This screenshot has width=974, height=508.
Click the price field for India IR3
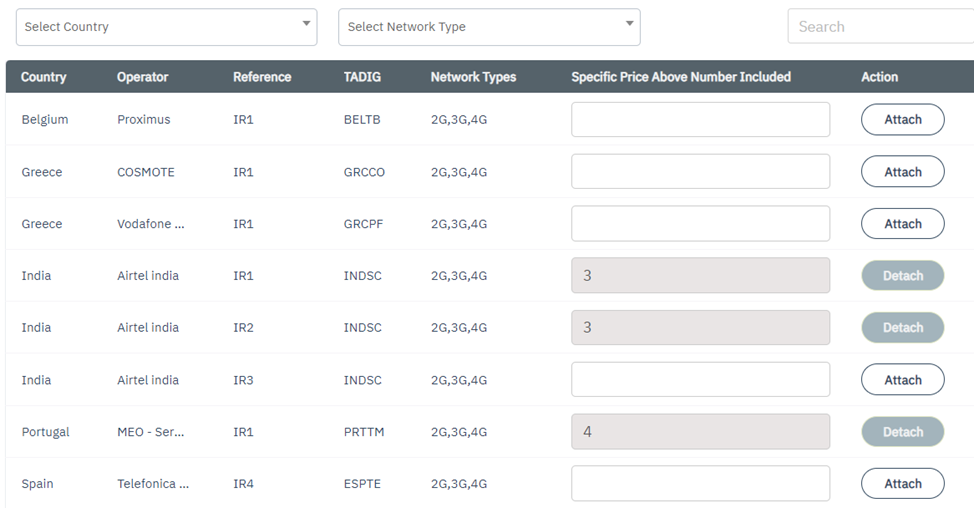pos(700,380)
